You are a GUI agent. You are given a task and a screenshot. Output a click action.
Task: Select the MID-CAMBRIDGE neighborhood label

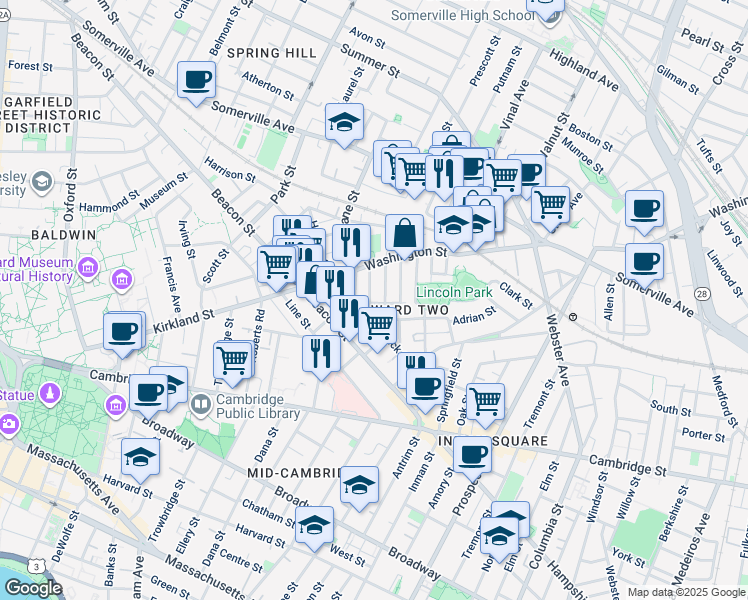tap(294, 473)
